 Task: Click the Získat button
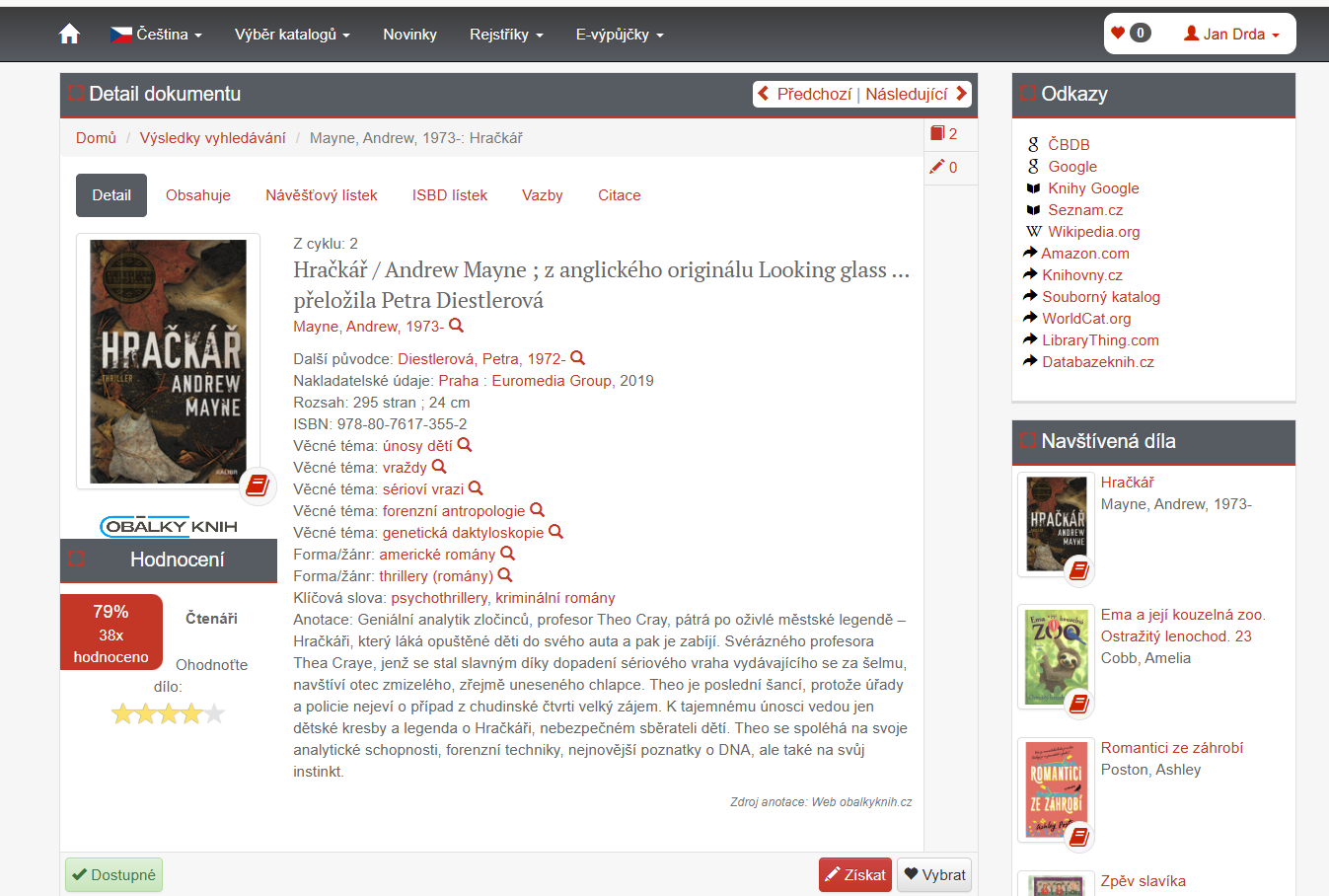855,874
